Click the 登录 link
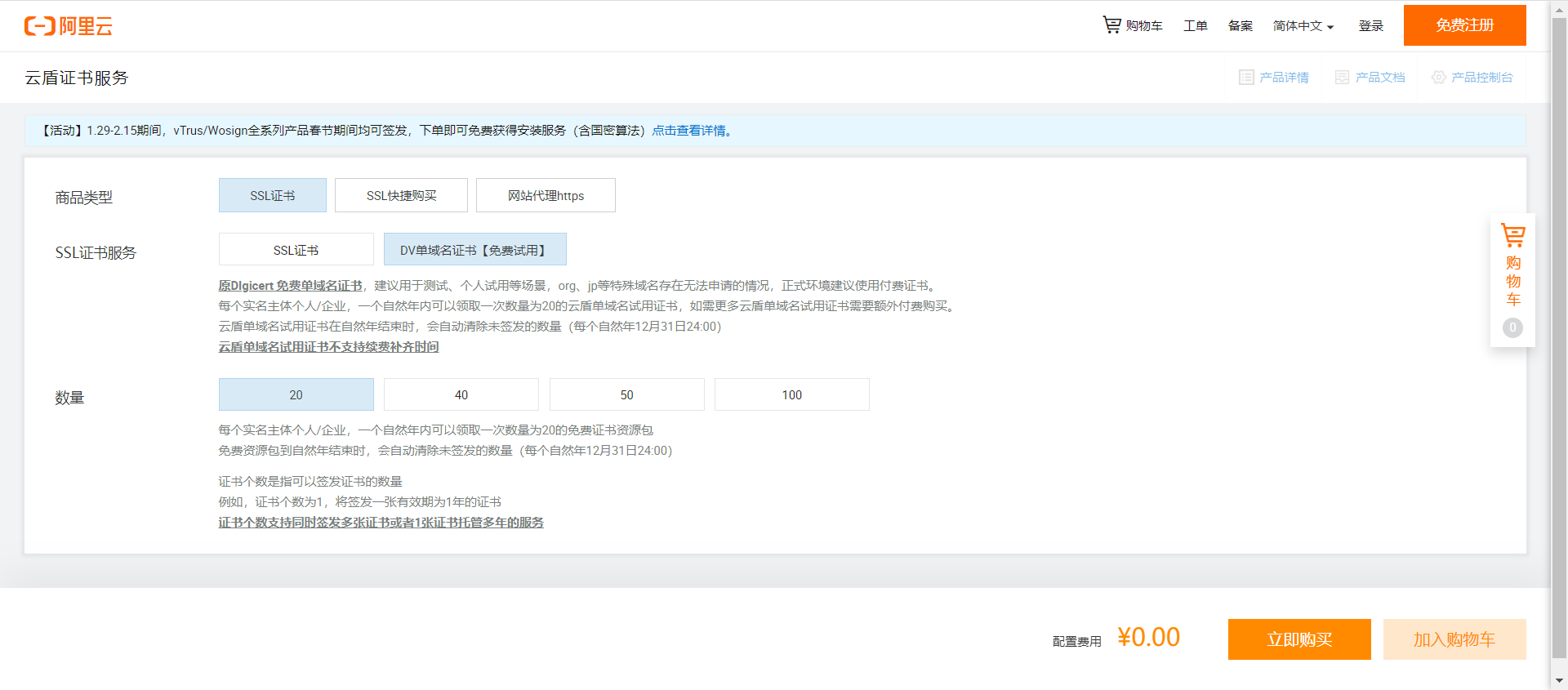The height and width of the screenshot is (690, 1568). tap(1371, 25)
